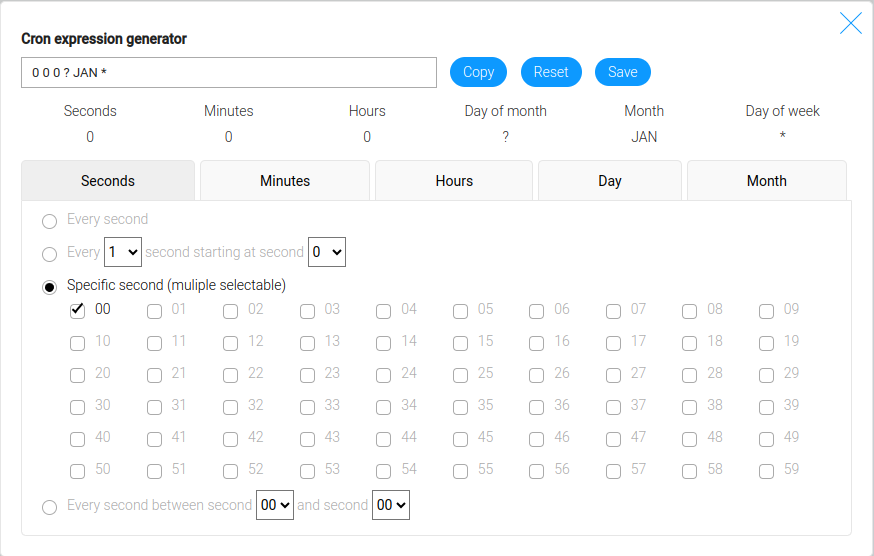
Task: Click the cron expression text field
Action: click(228, 72)
